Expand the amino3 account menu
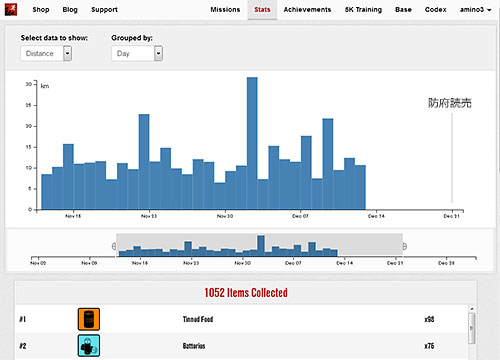The height and width of the screenshot is (360, 500). click(x=475, y=10)
